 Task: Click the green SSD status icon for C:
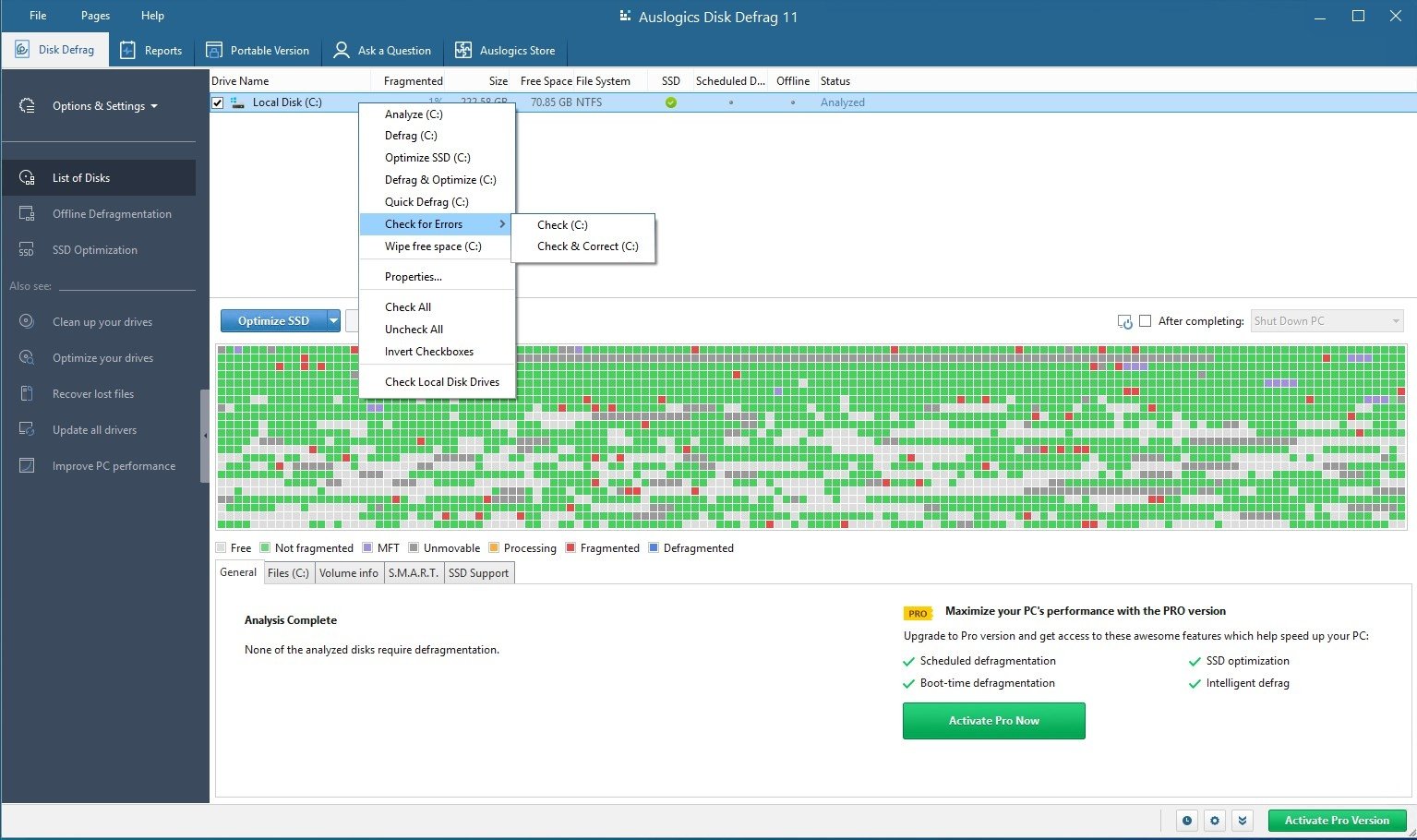(x=671, y=102)
